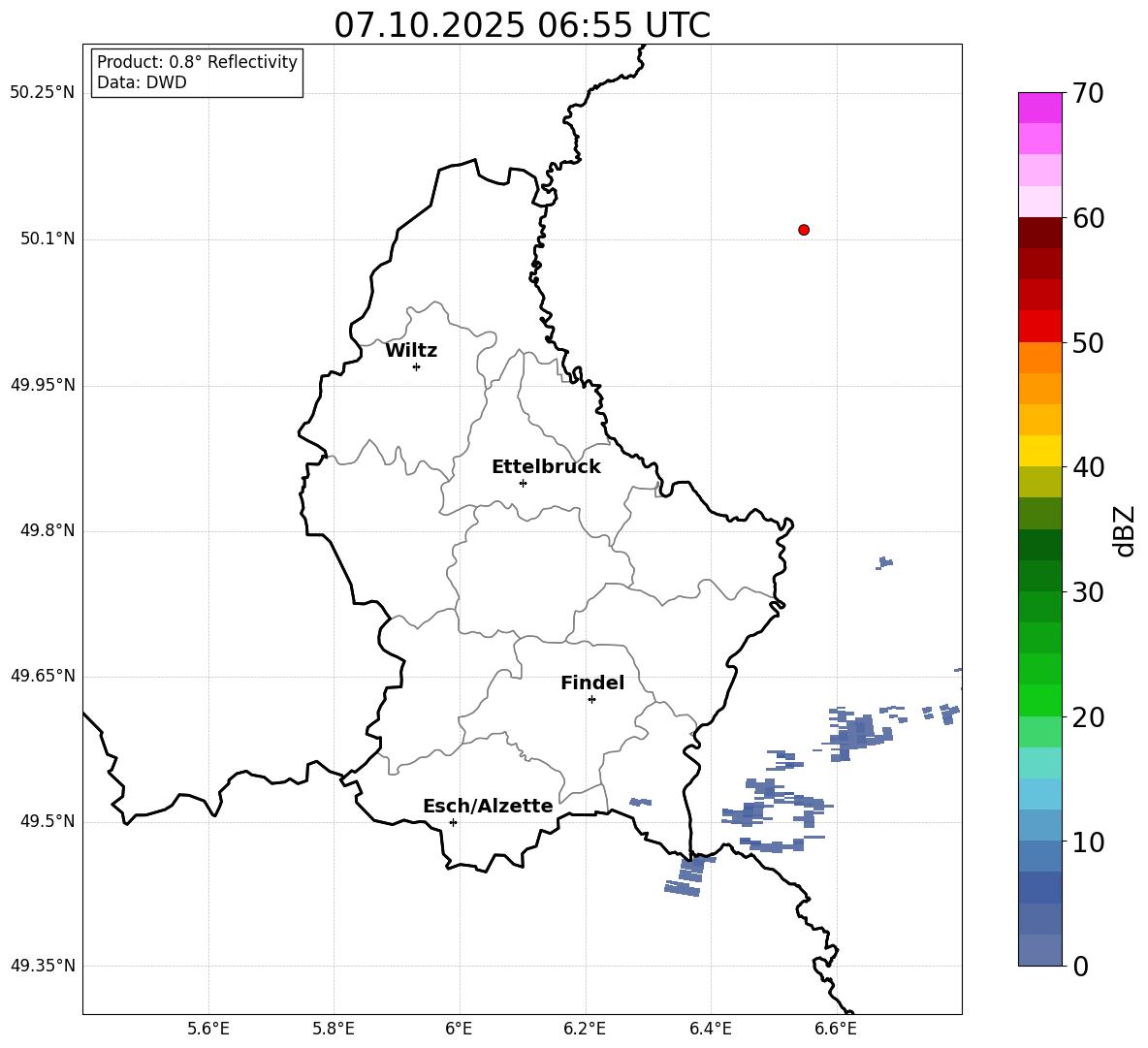The image size is (1148, 1048).
Task: Click the dark red colorbar segment below 60
Action: click(1039, 233)
